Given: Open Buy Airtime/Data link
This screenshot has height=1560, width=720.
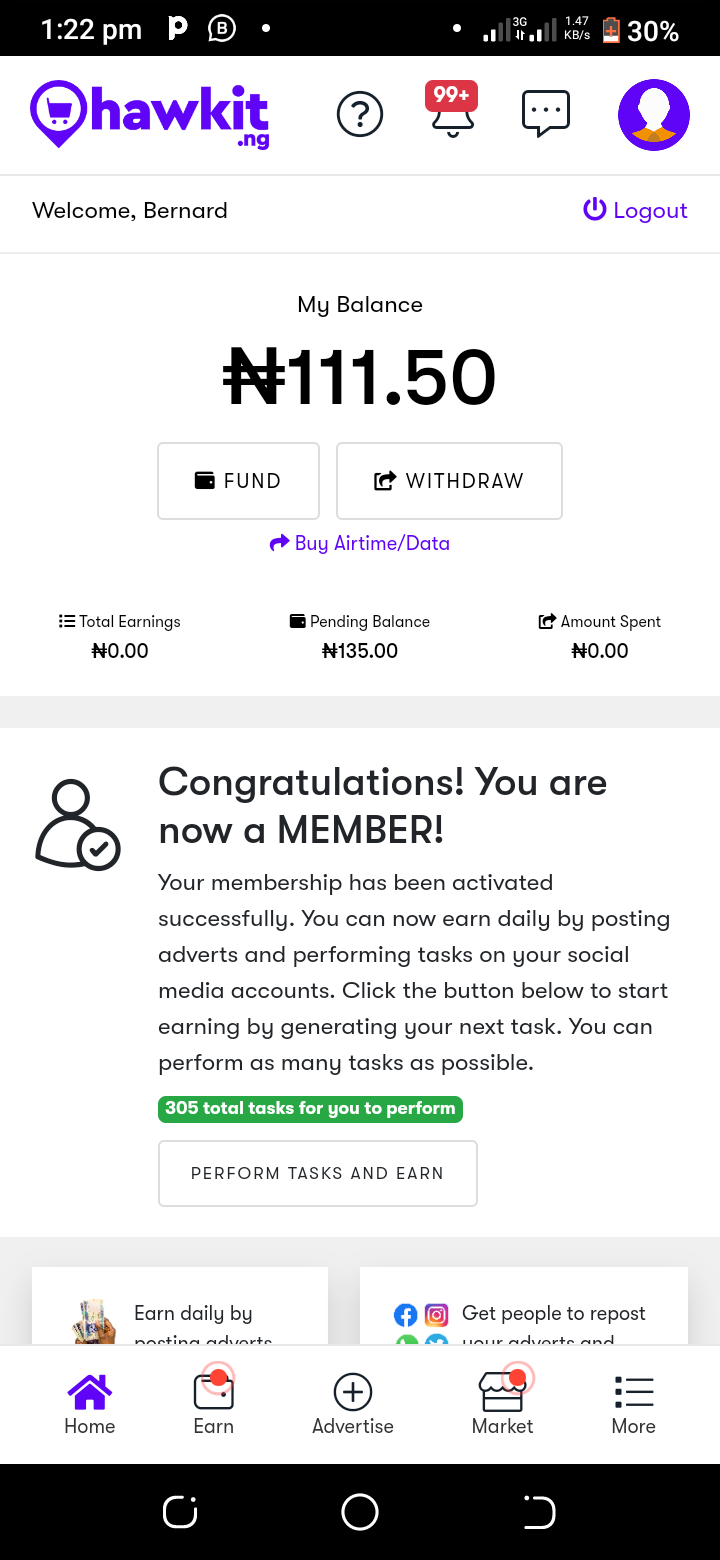Looking at the screenshot, I should click(x=360, y=543).
